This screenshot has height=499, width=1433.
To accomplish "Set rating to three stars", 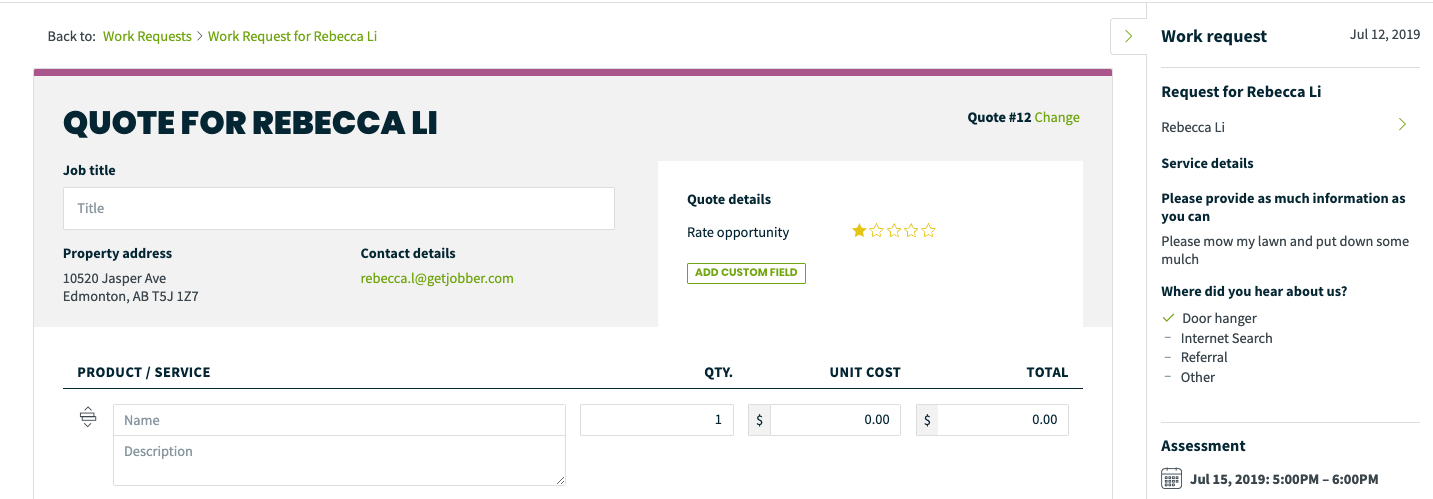I will (x=894, y=231).
